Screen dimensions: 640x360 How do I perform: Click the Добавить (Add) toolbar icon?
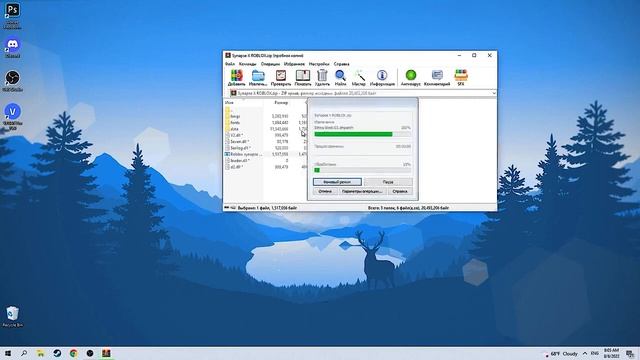coord(236,77)
